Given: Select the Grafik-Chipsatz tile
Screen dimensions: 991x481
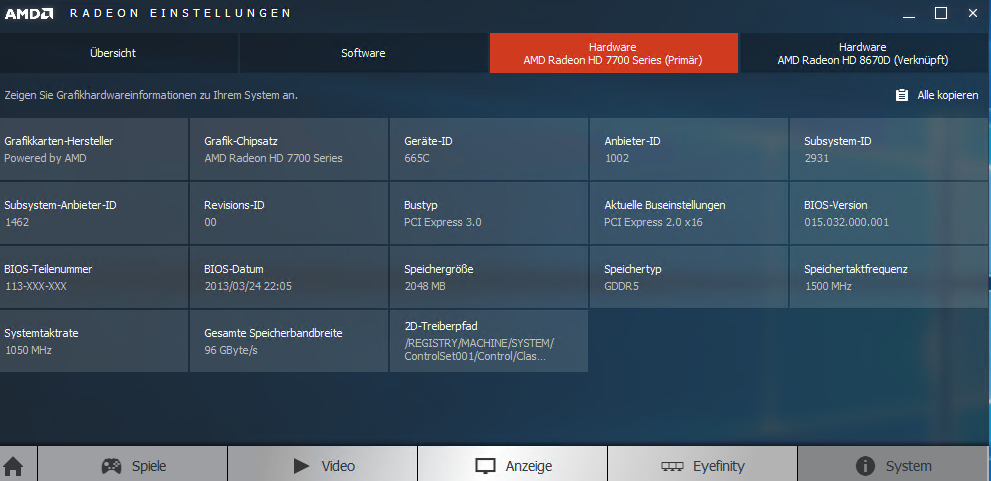Looking at the screenshot, I should (289, 149).
